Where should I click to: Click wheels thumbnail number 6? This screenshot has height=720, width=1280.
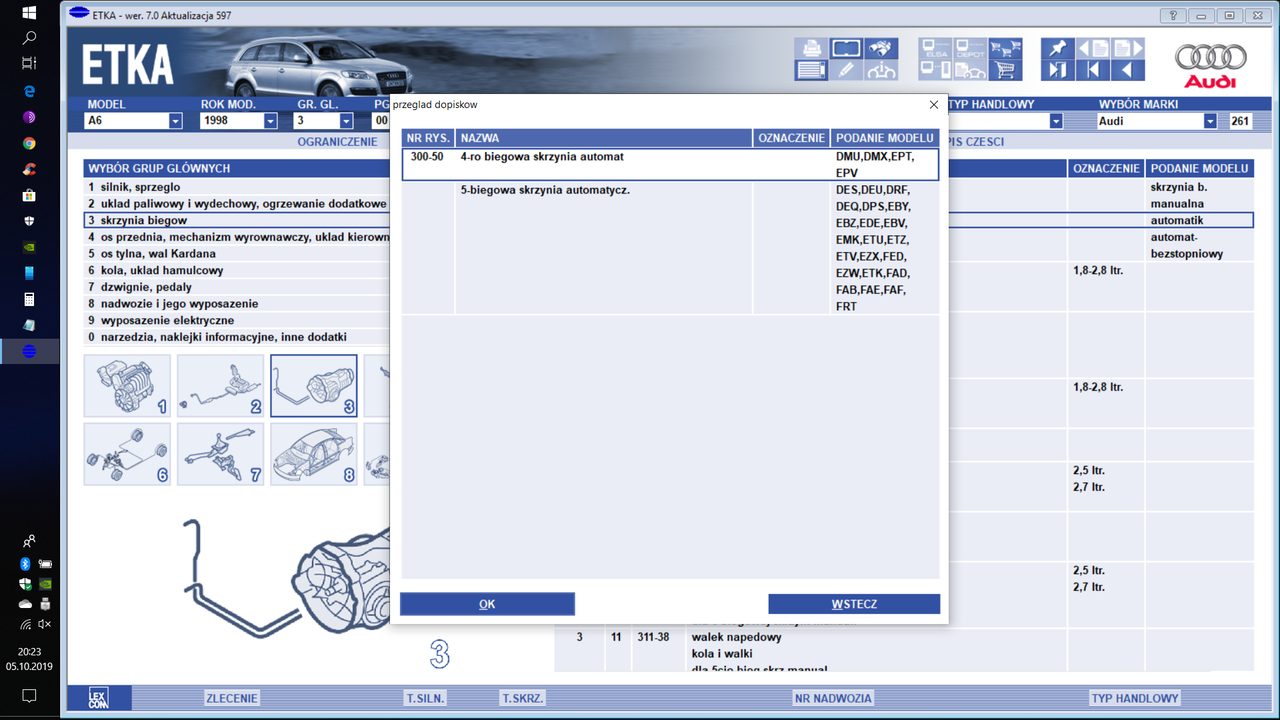(127, 454)
